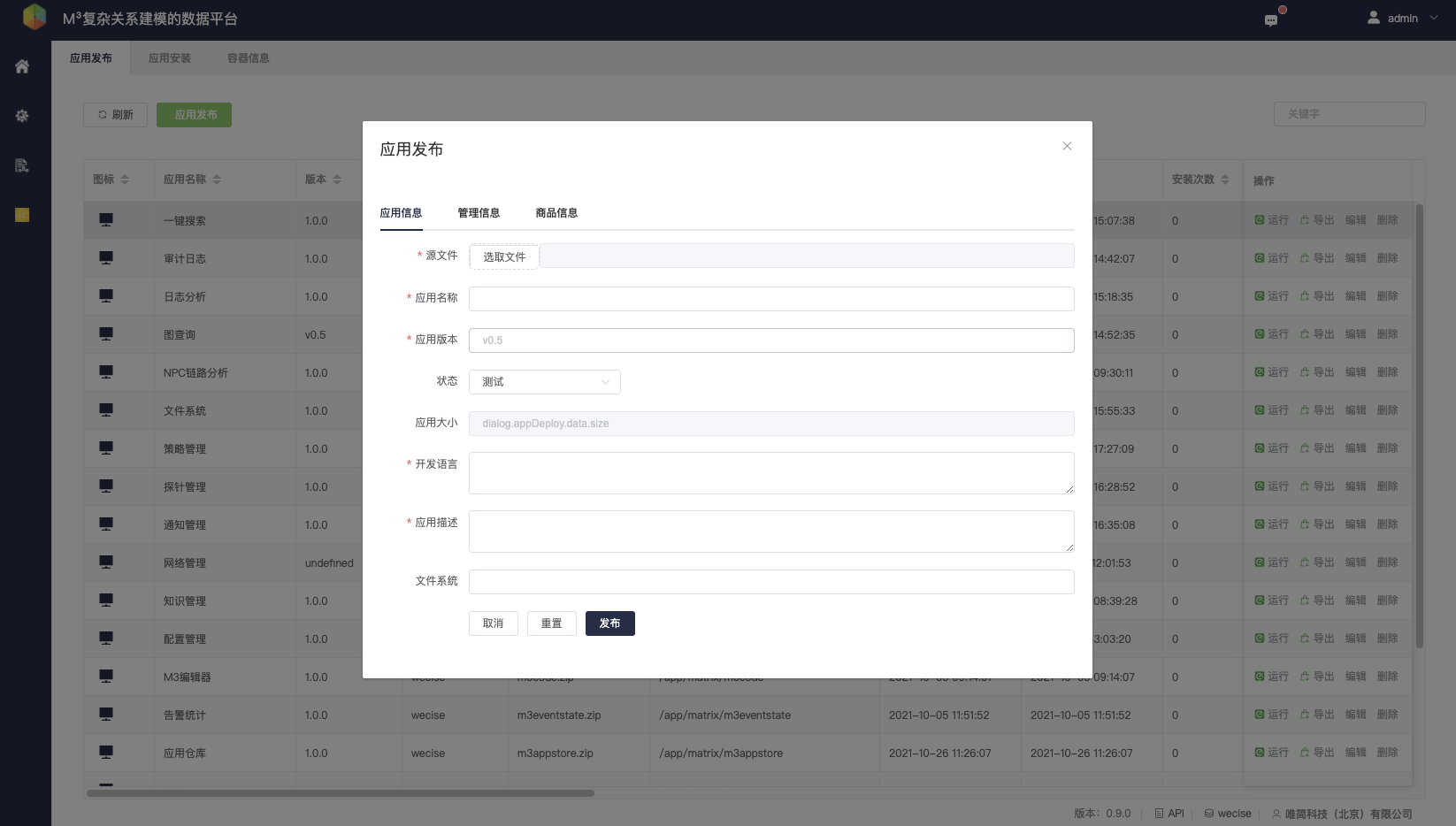1456x826 pixels.
Task: Expand the 状态 dropdown showing 测试
Action: click(544, 382)
